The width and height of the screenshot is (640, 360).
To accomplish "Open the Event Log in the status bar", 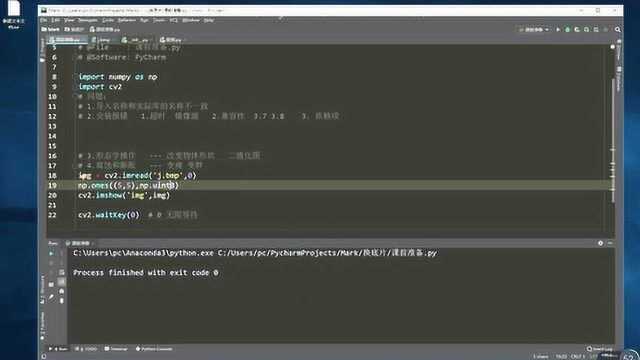I will point(600,349).
